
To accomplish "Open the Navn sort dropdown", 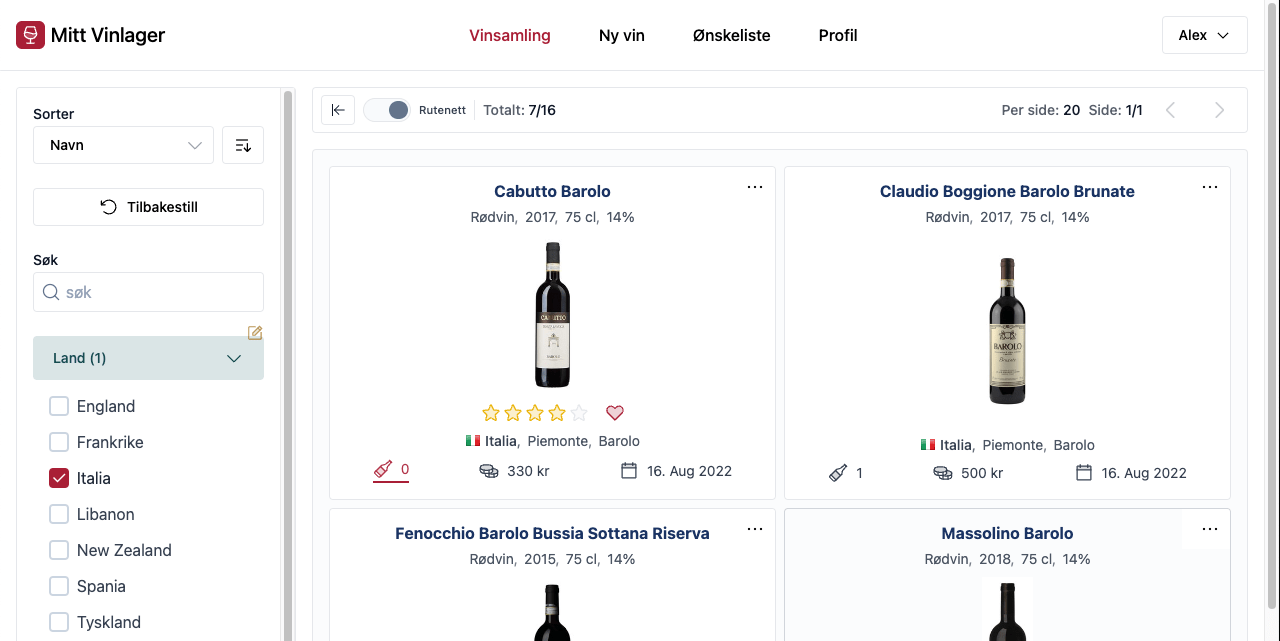I will (123, 145).
